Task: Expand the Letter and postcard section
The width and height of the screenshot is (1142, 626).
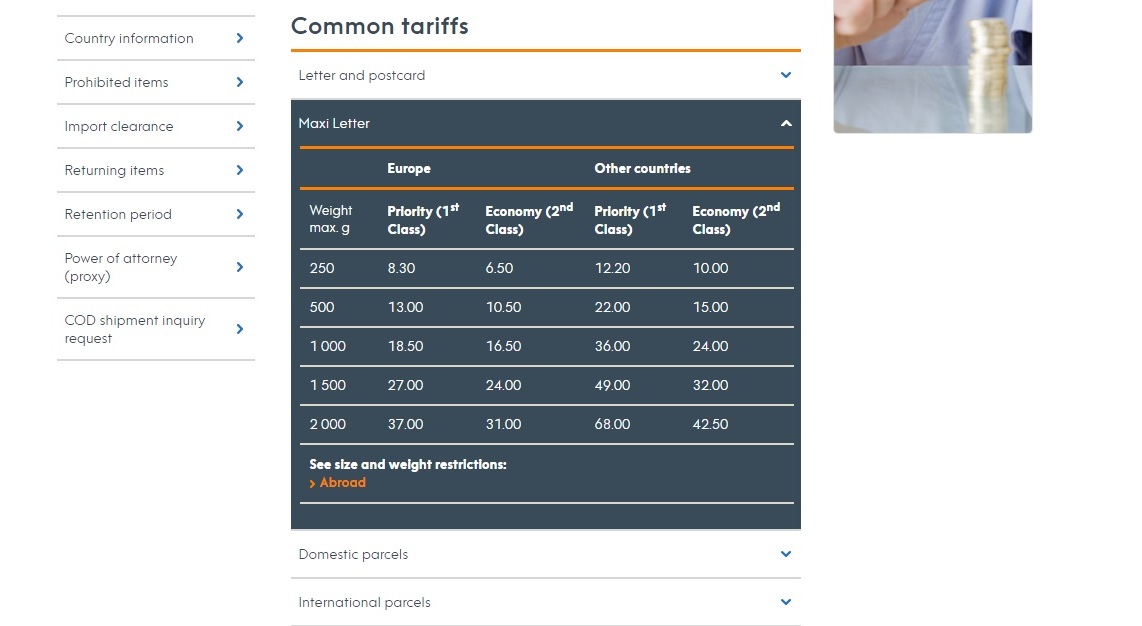Action: tap(546, 75)
